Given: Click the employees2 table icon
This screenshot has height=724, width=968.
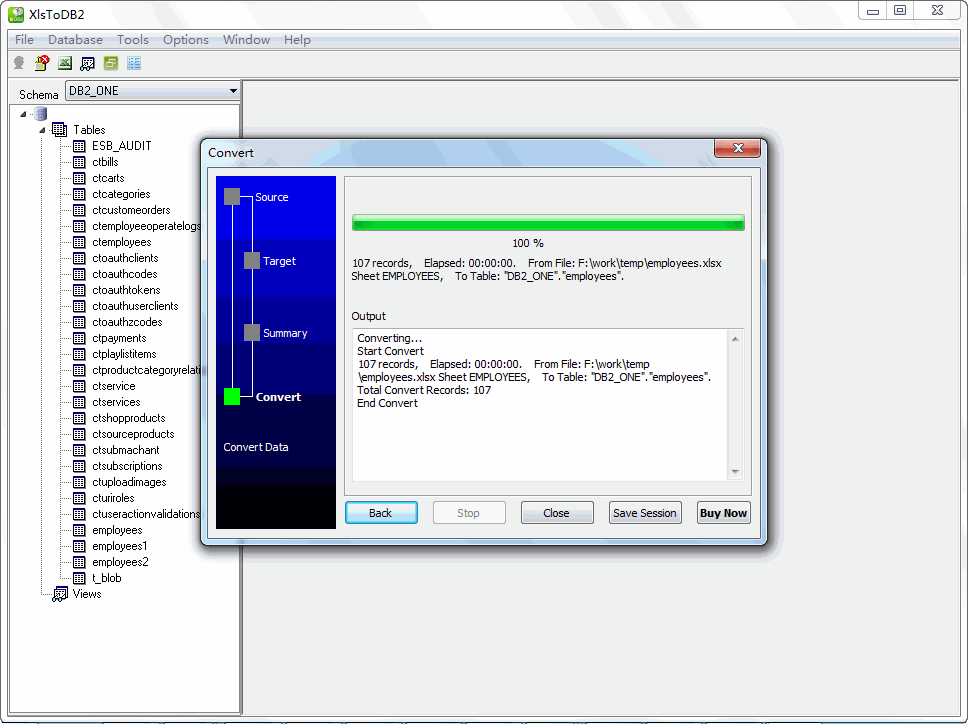Looking at the screenshot, I should (x=79, y=562).
